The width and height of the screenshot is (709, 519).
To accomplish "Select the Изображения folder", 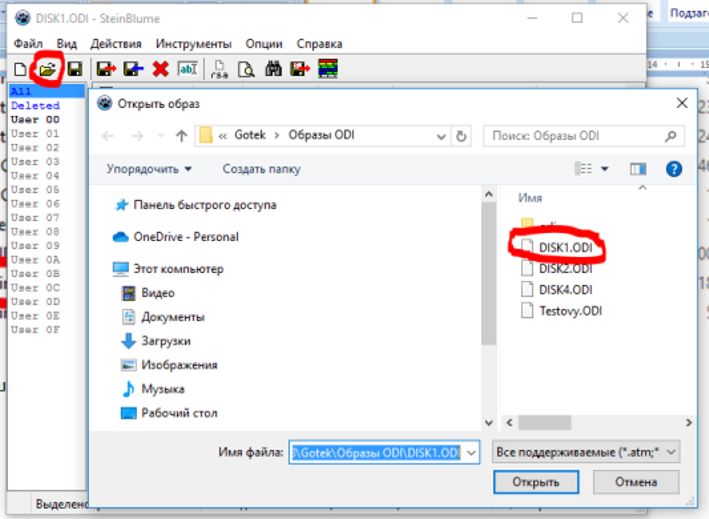I will (169, 365).
